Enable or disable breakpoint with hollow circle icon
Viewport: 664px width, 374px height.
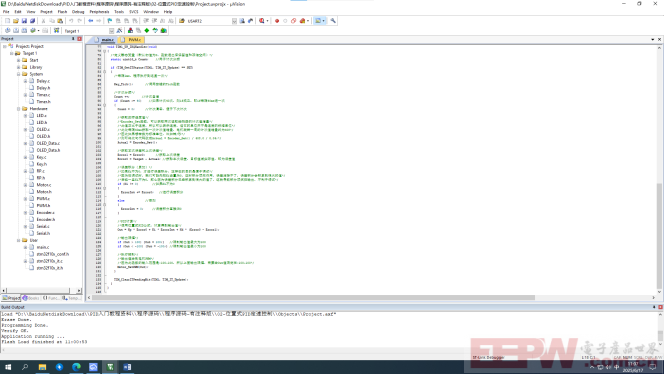[x=285, y=21]
